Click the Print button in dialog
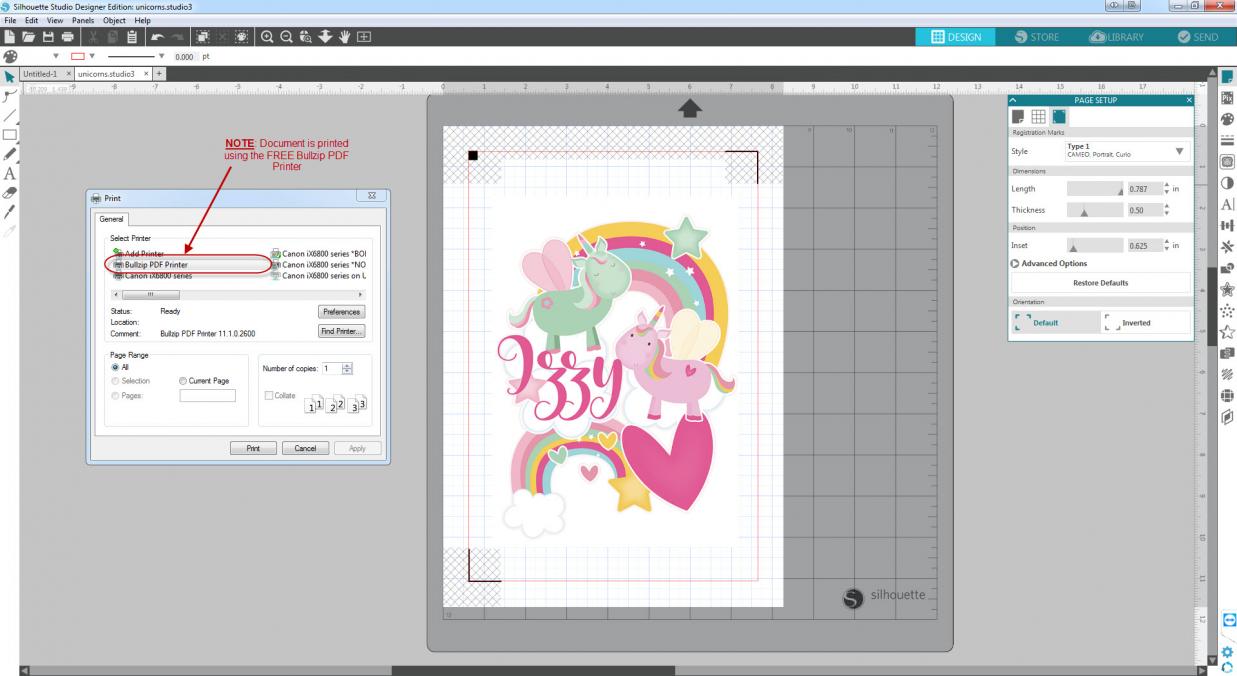This screenshot has height=676, width=1237. (254, 448)
